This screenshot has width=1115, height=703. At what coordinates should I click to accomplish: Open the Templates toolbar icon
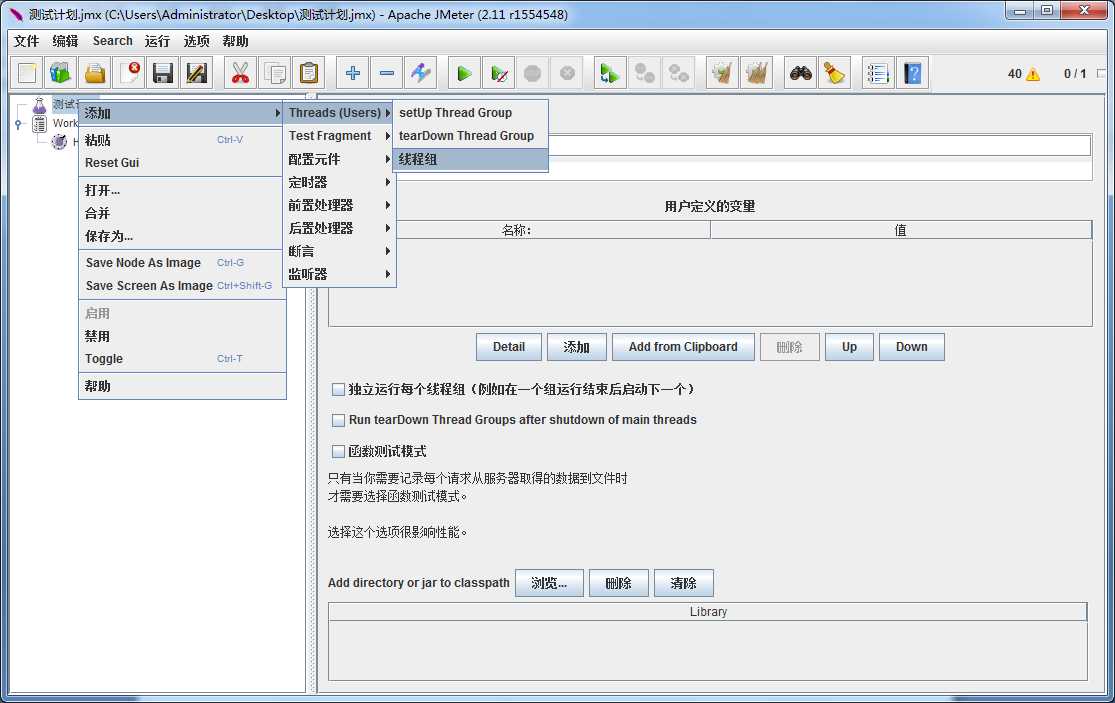point(60,73)
